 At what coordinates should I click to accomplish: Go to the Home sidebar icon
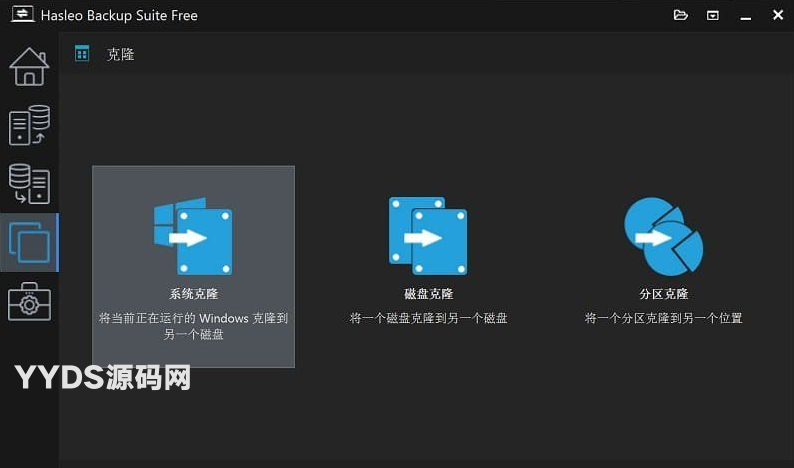pos(29,66)
